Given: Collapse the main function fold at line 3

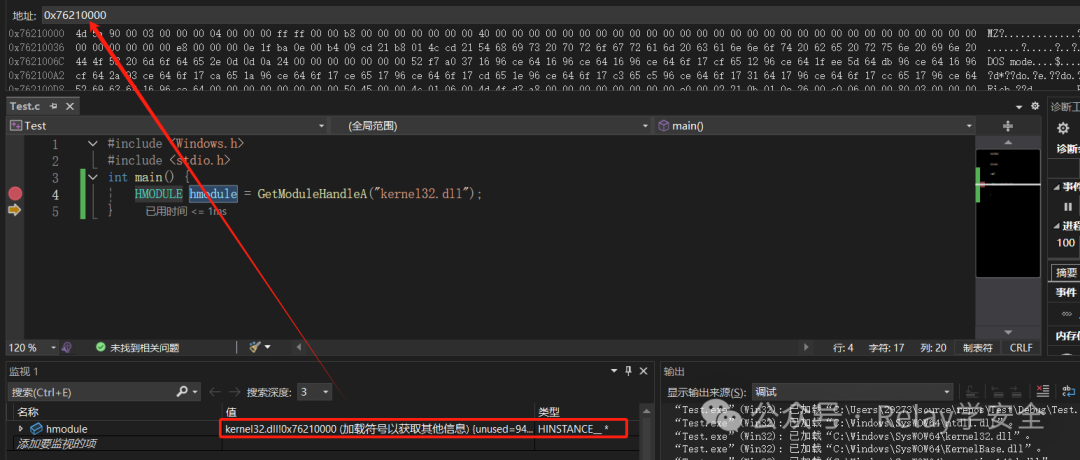Looking at the screenshot, I should 93,178.
